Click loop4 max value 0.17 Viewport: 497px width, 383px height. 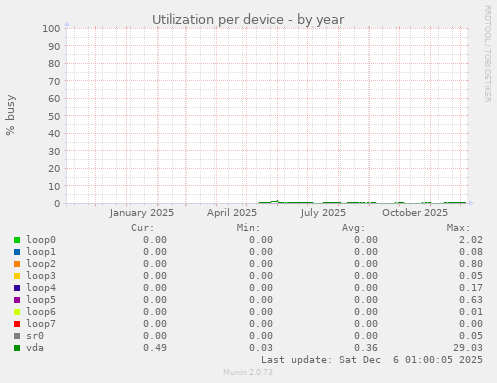(471, 288)
